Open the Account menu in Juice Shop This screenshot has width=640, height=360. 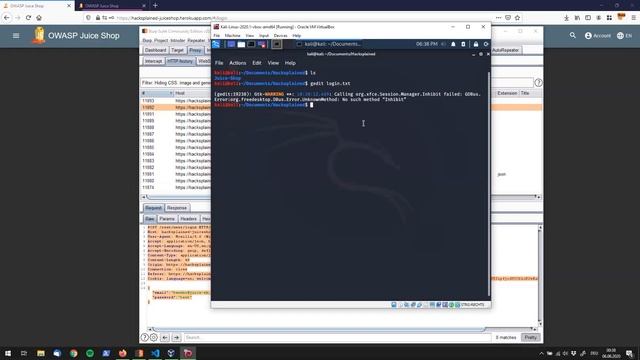[598, 36]
